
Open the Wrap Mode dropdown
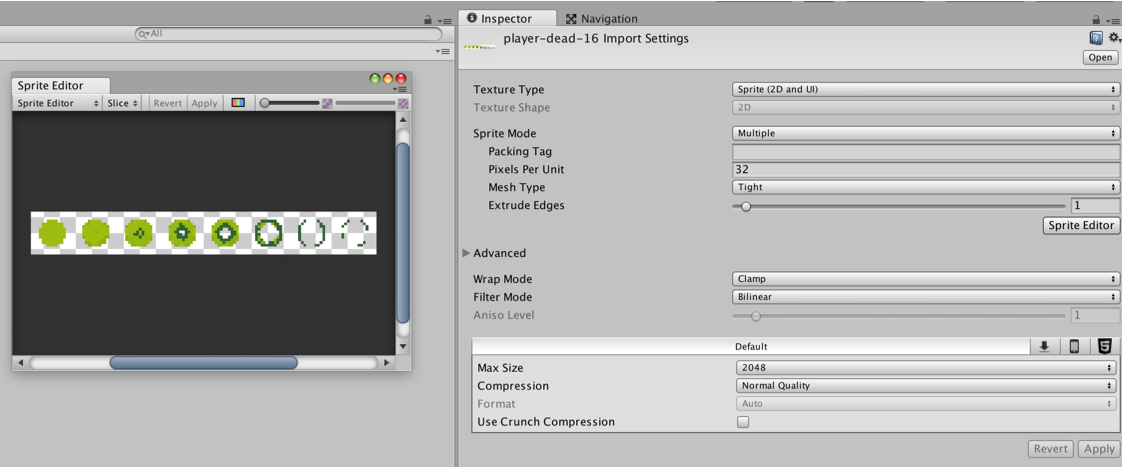pos(925,279)
